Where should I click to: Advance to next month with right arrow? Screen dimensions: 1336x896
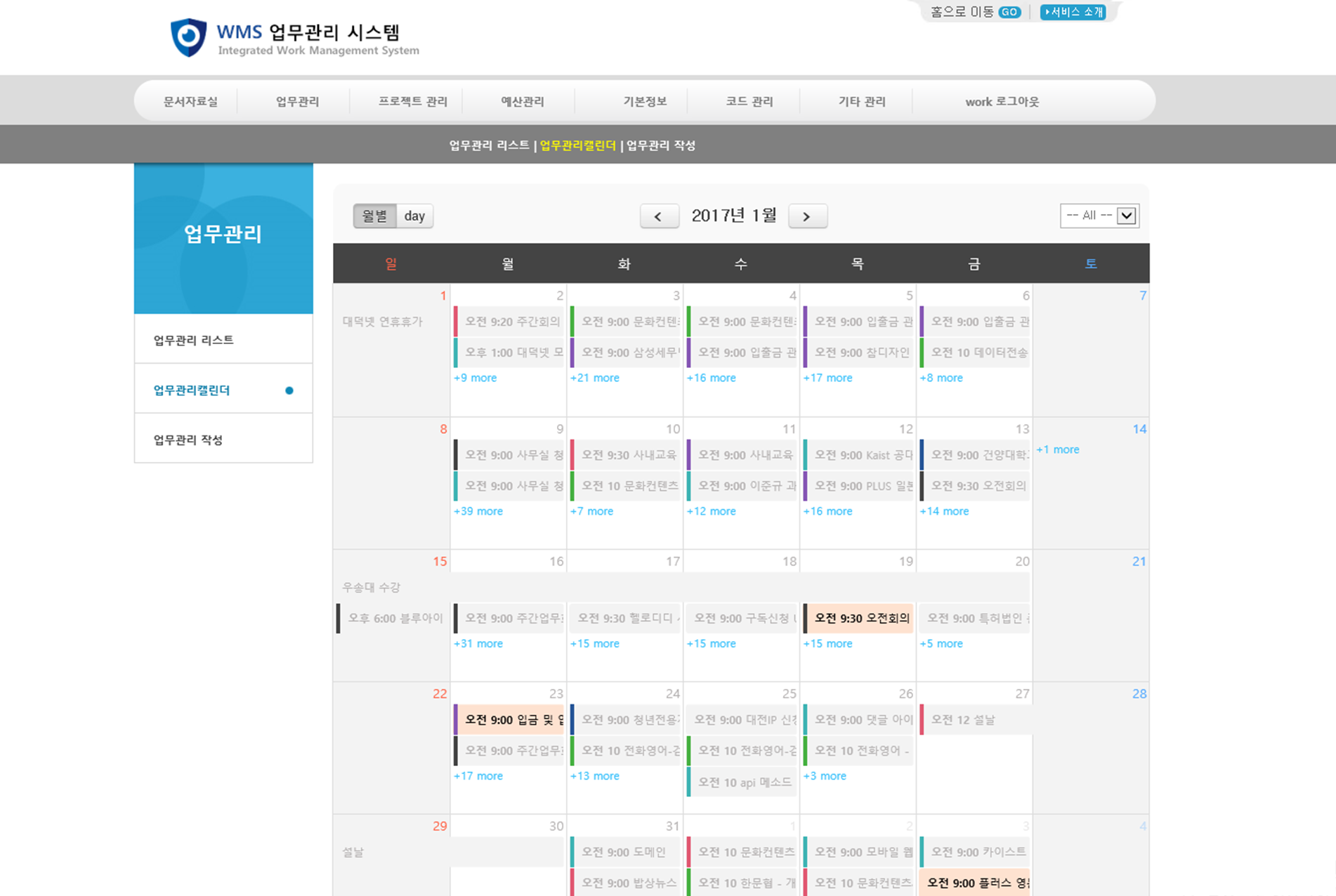pyautogui.click(x=807, y=216)
